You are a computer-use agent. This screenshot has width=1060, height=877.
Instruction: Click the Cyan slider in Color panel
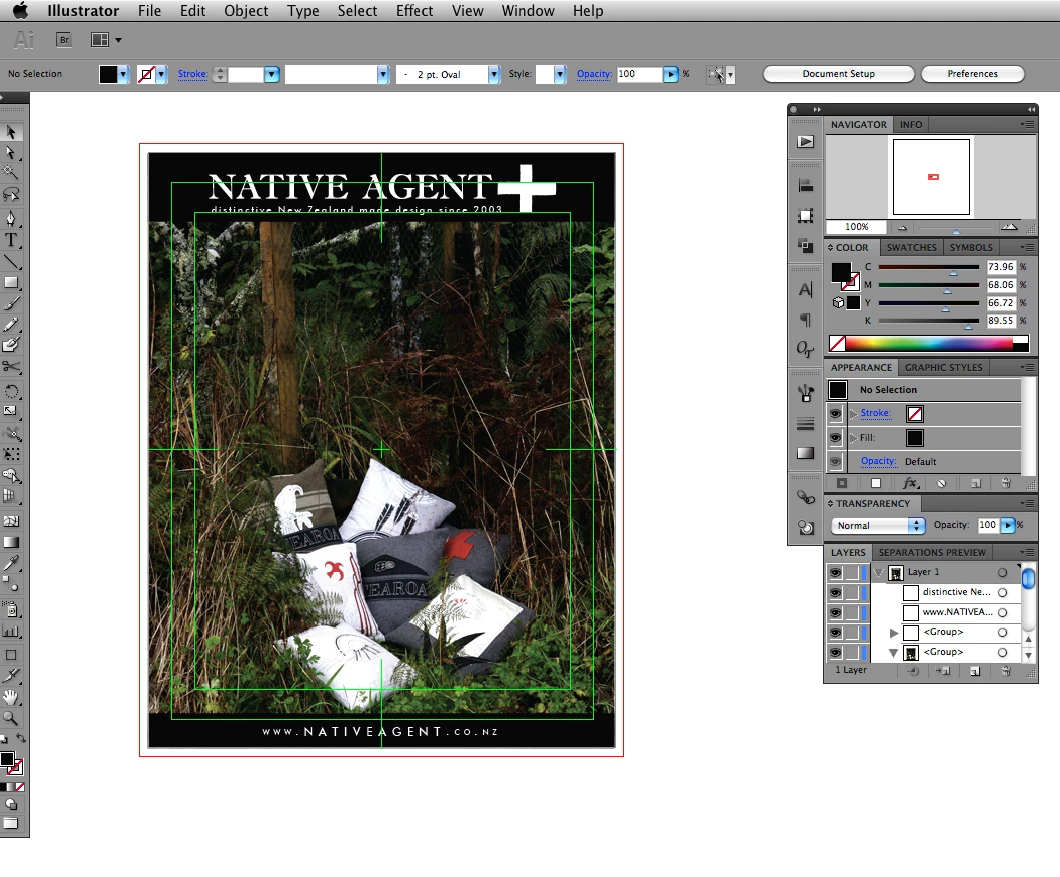click(928, 268)
